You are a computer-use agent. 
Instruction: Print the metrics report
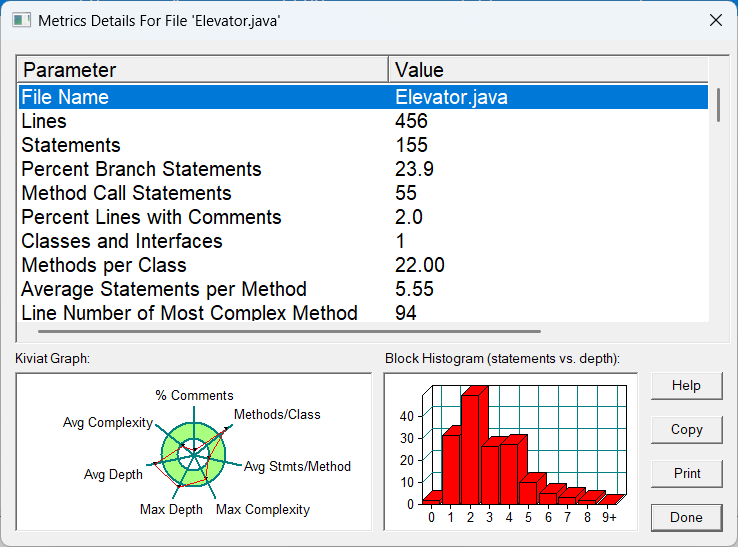[x=686, y=474]
